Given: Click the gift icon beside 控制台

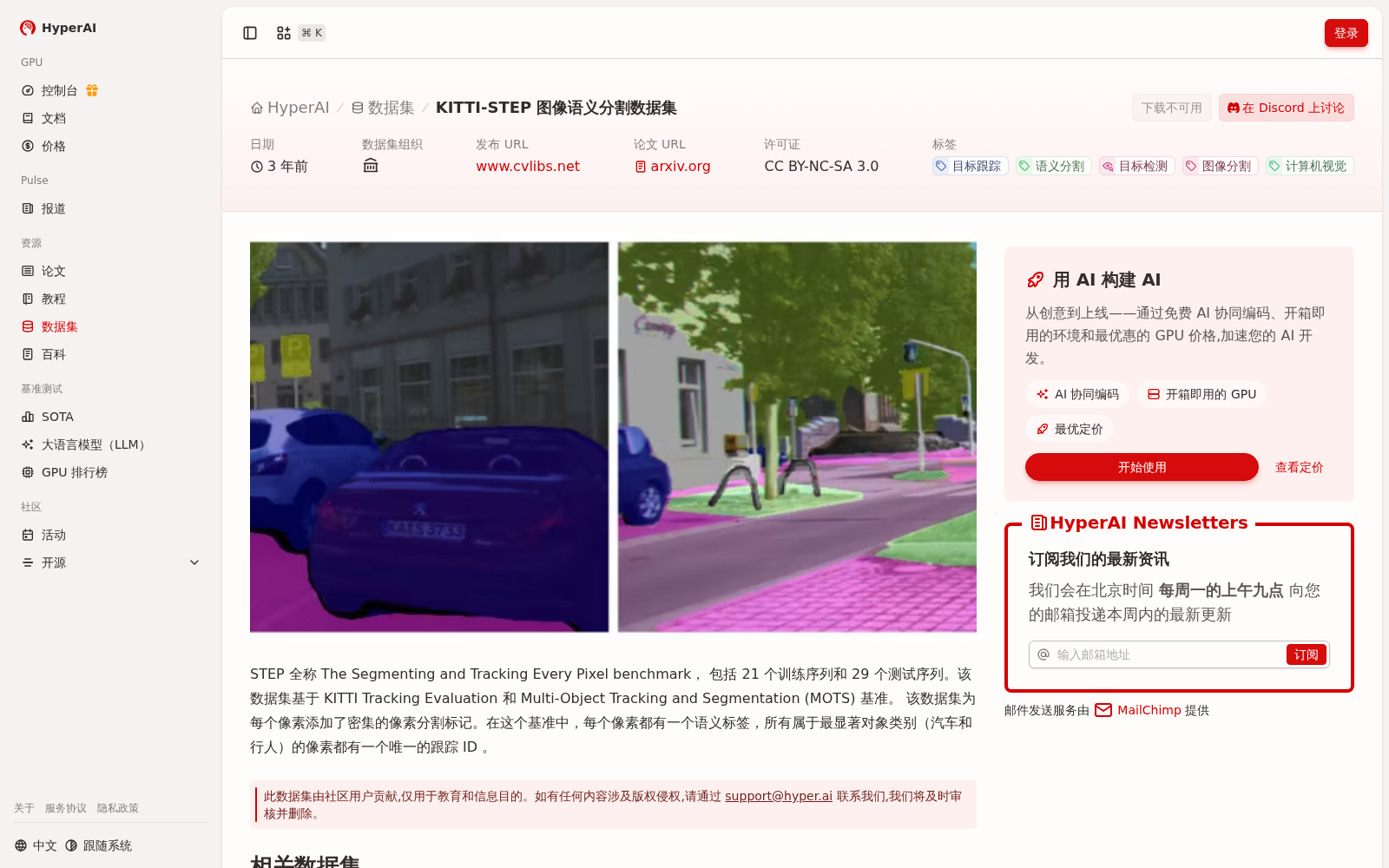Looking at the screenshot, I should coord(92,90).
